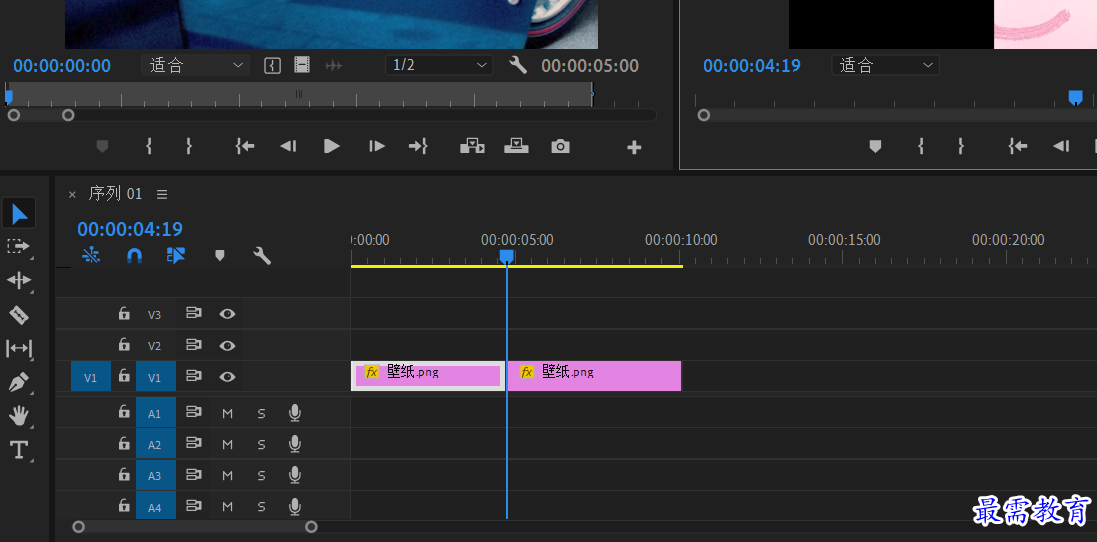
Task: Enable voice-over record on track A1
Action: pos(295,413)
